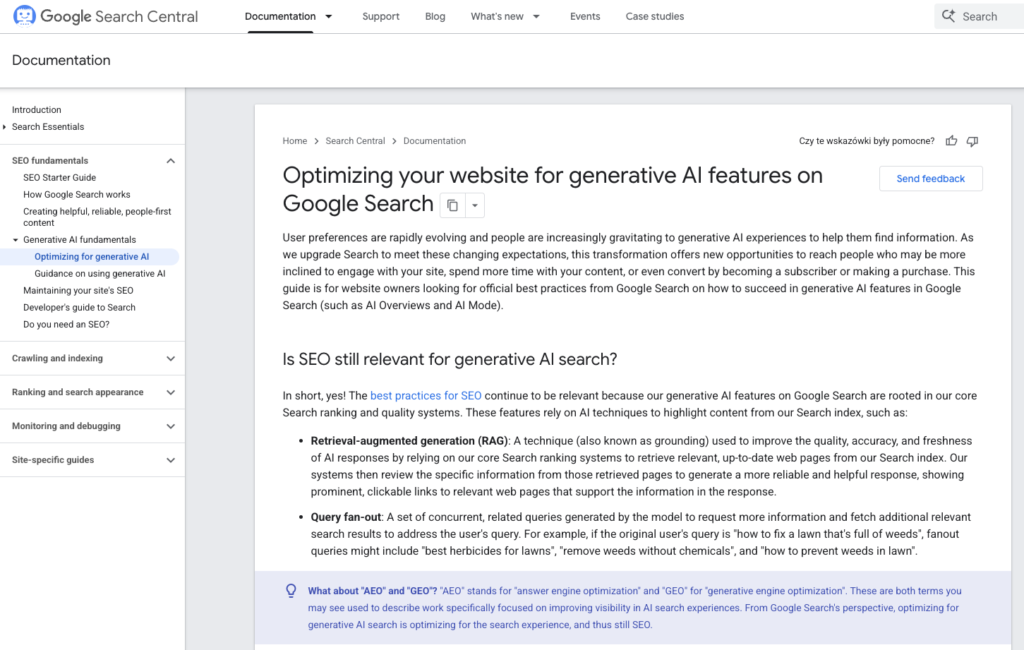This screenshot has height=650, width=1024.
Task: Click the Send feedback button
Action: (931, 178)
